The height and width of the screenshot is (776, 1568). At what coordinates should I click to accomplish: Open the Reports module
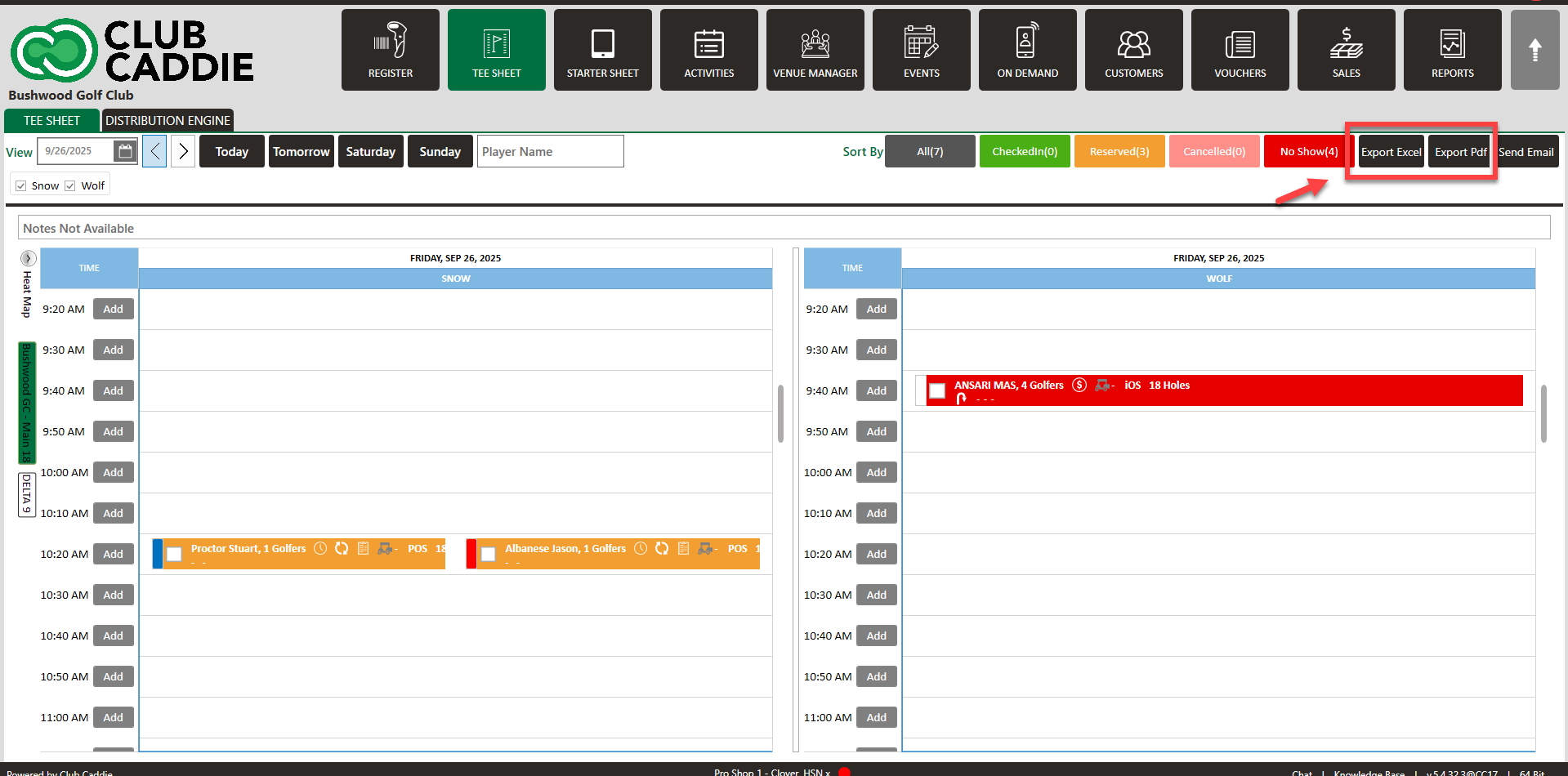coord(1452,50)
